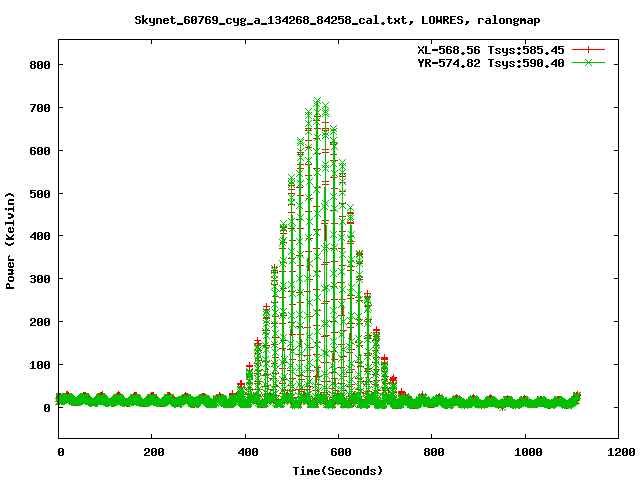Click x-axis tick label 1000

click(x=528, y=452)
